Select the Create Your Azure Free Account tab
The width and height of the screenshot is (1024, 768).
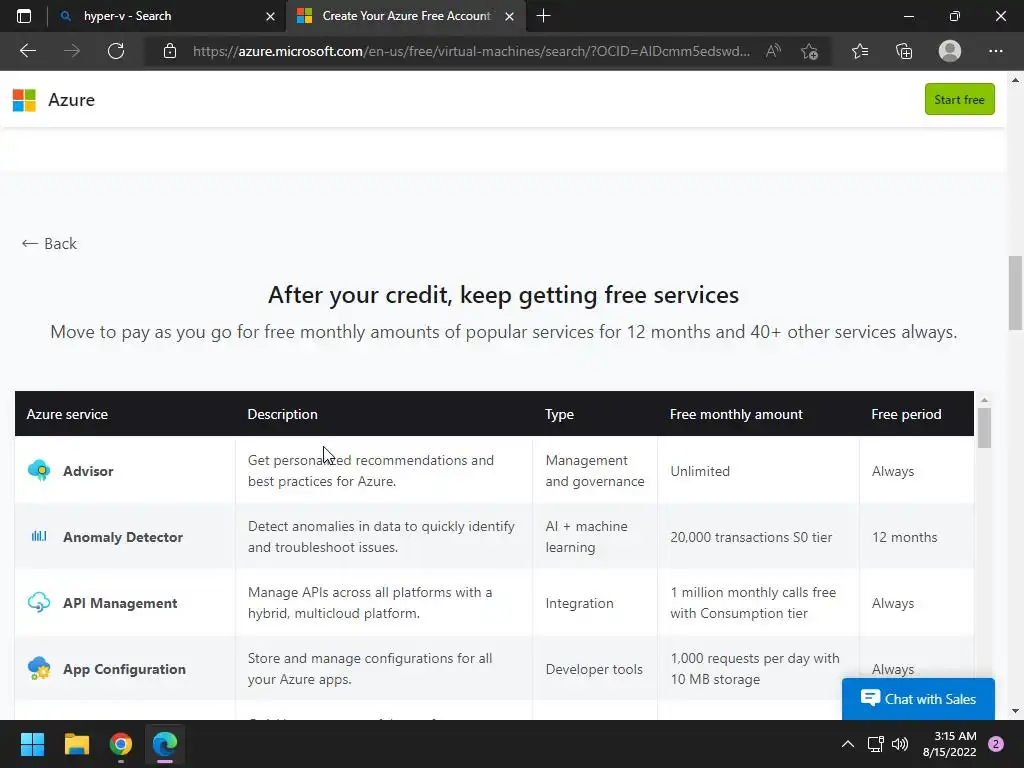click(x=405, y=16)
